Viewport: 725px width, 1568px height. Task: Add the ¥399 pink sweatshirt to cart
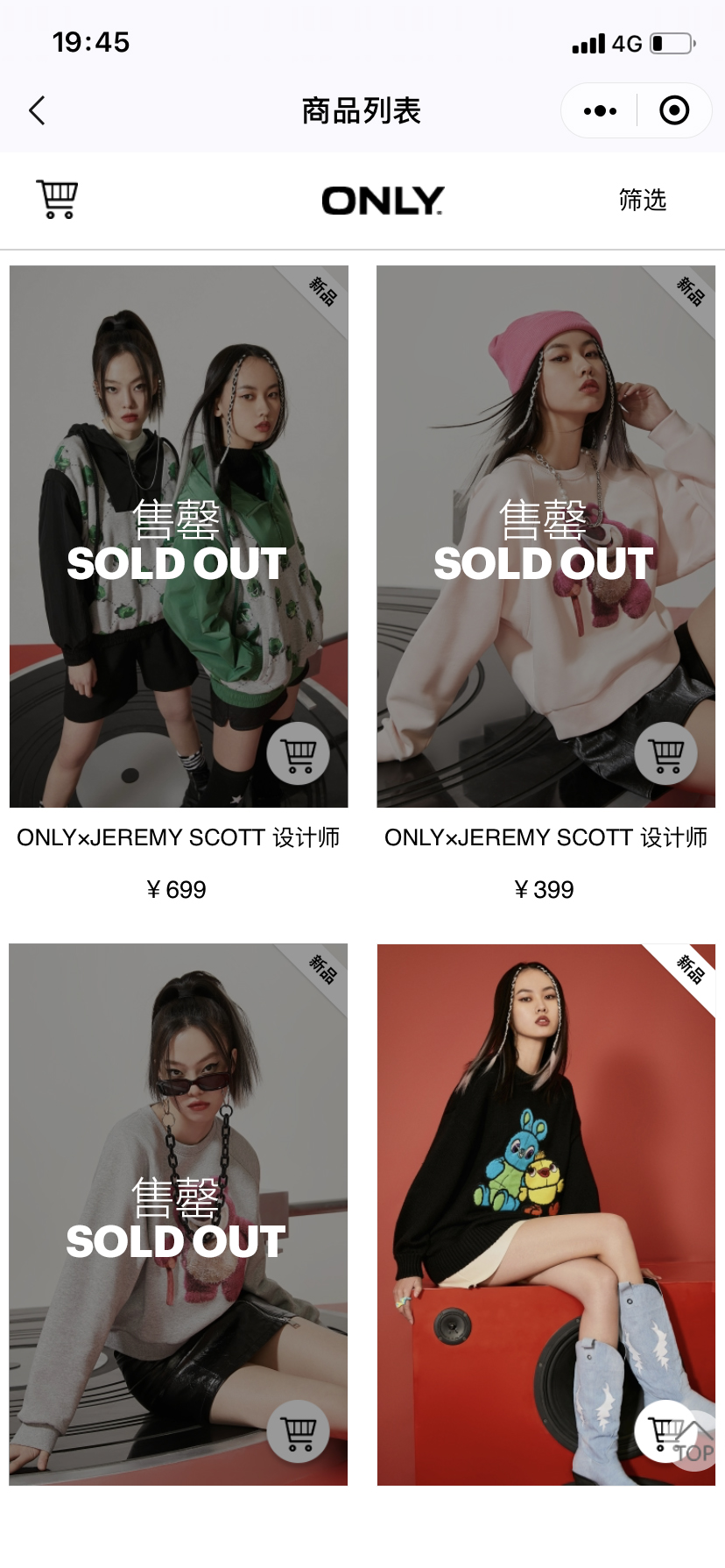tap(666, 753)
